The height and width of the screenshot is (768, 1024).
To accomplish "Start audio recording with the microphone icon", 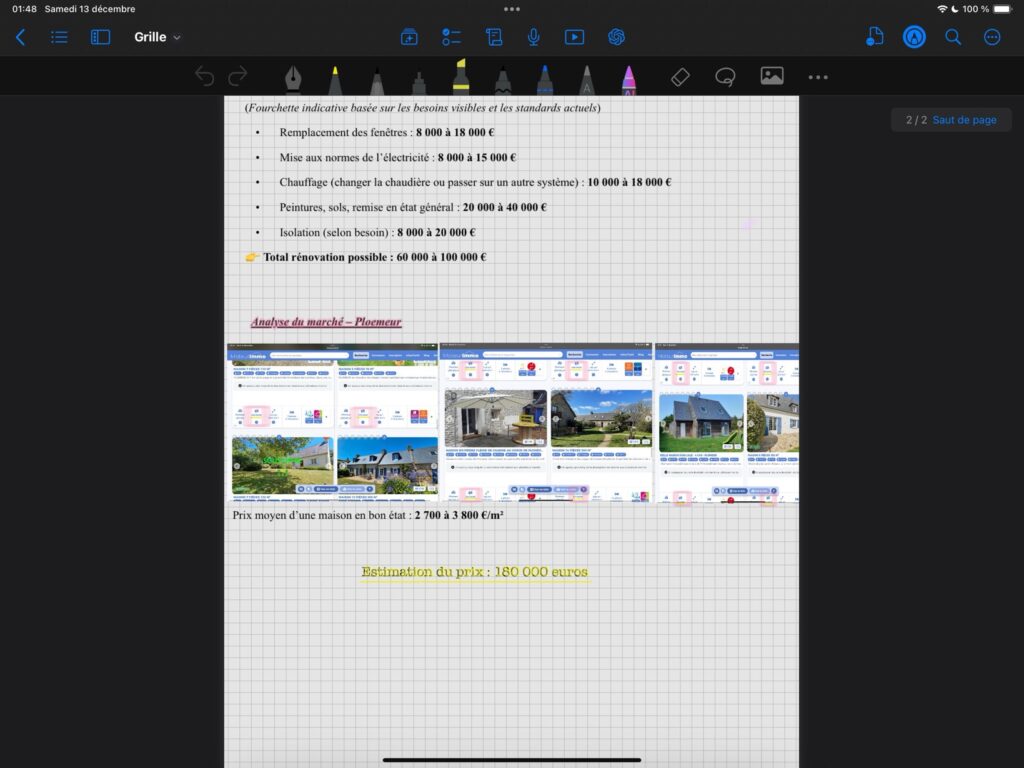I will (534, 37).
